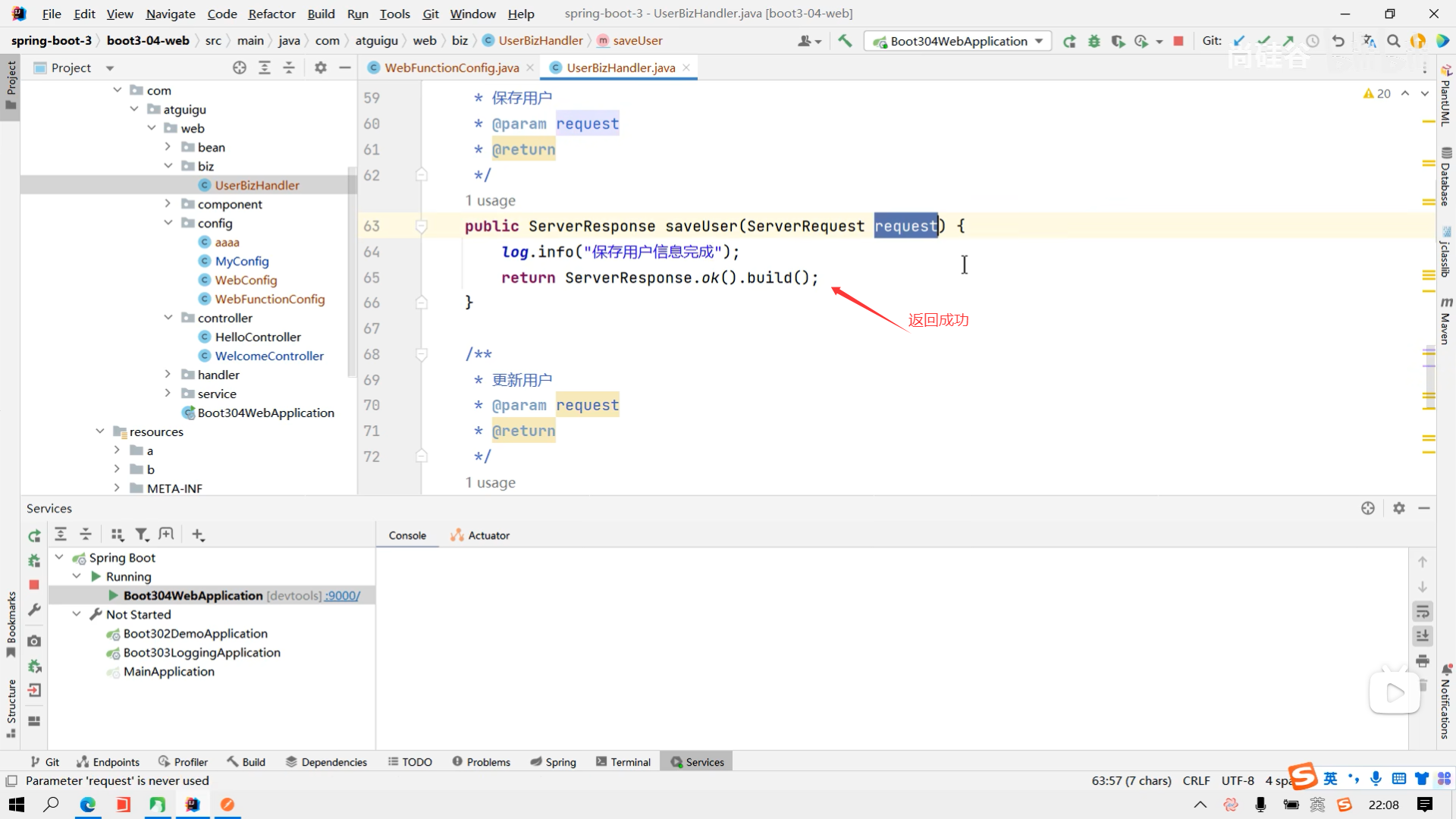This screenshot has height=819, width=1456.
Task: Click the Filter icon in Services toolbar
Action: 141,535
